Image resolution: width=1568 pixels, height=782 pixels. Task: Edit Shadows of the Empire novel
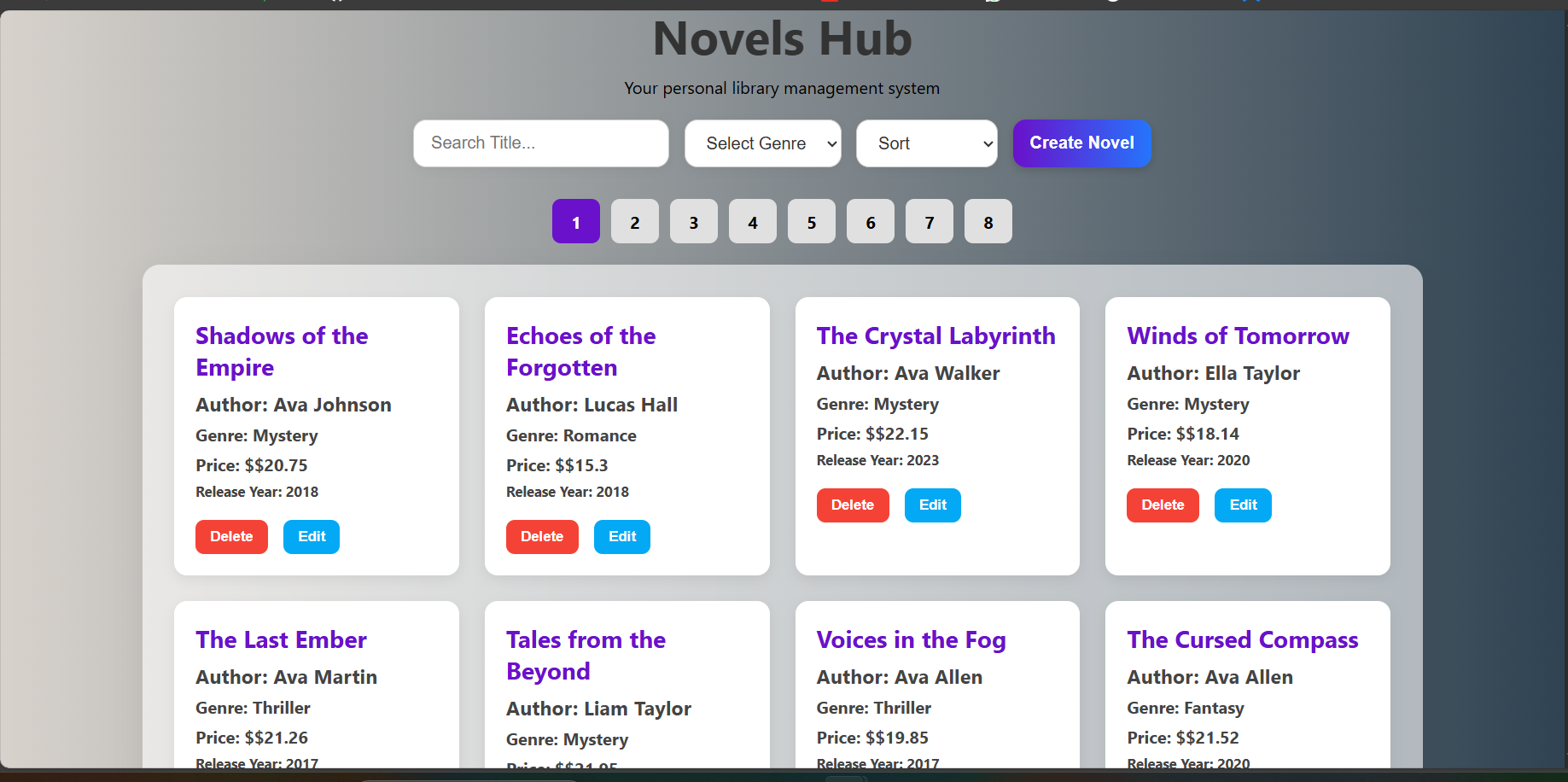[312, 537]
